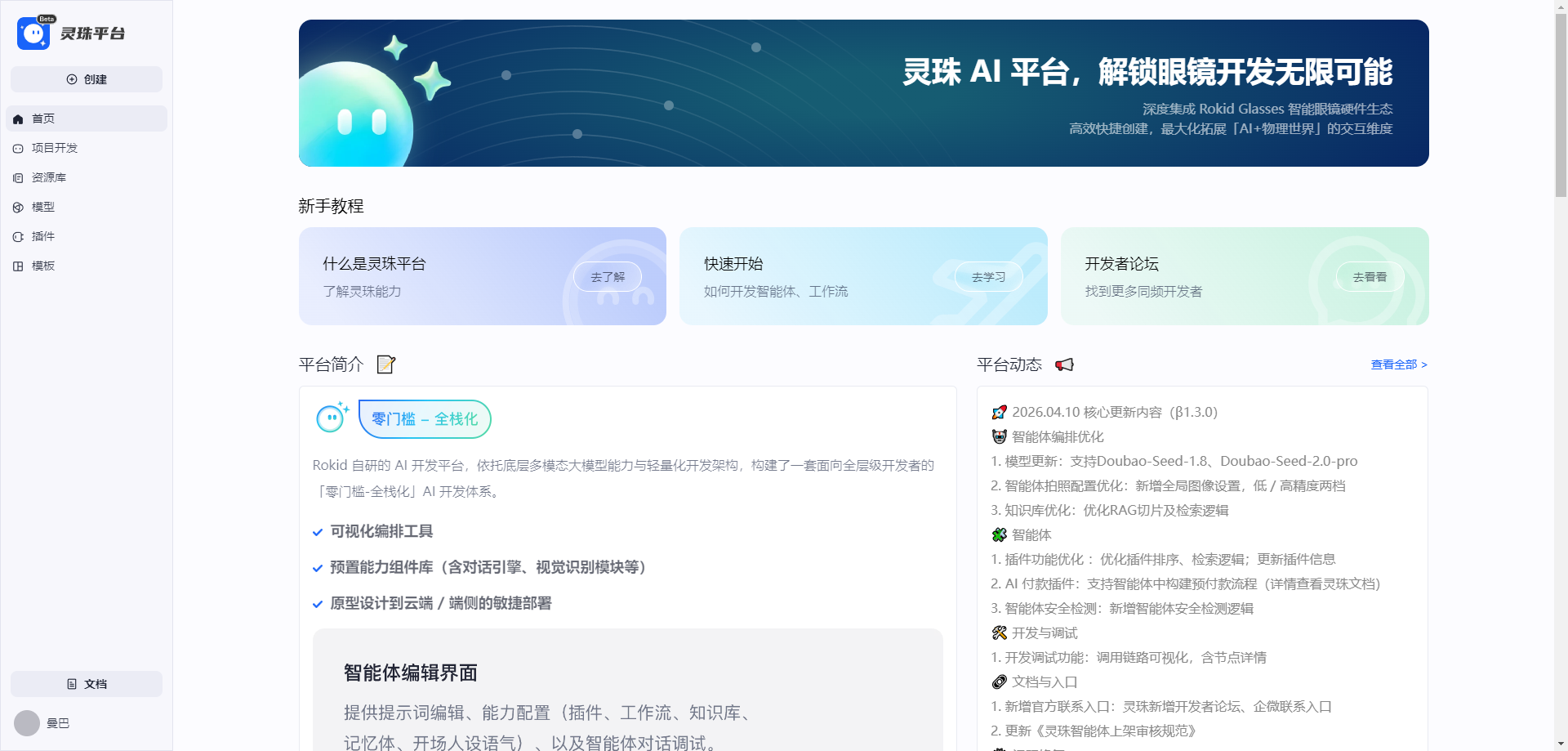Click the 灵珠平台 logo icon
Screen dimensions: 1568x751
coord(33,34)
